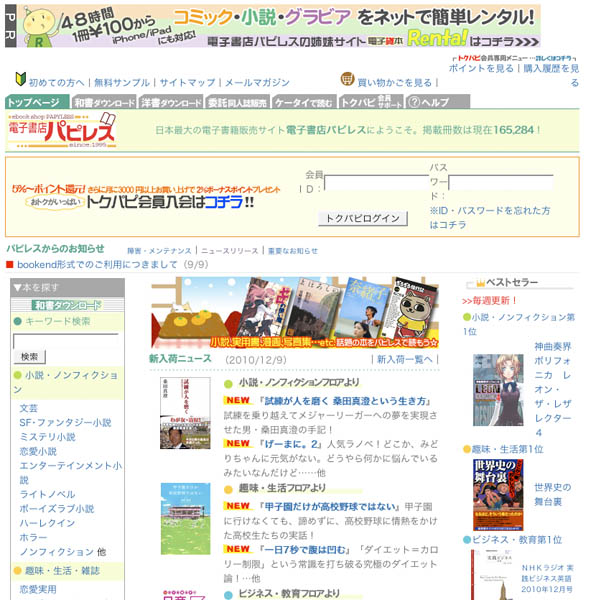Click the keyword search text box
Screen dimensions: 596x600
[66, 341]
